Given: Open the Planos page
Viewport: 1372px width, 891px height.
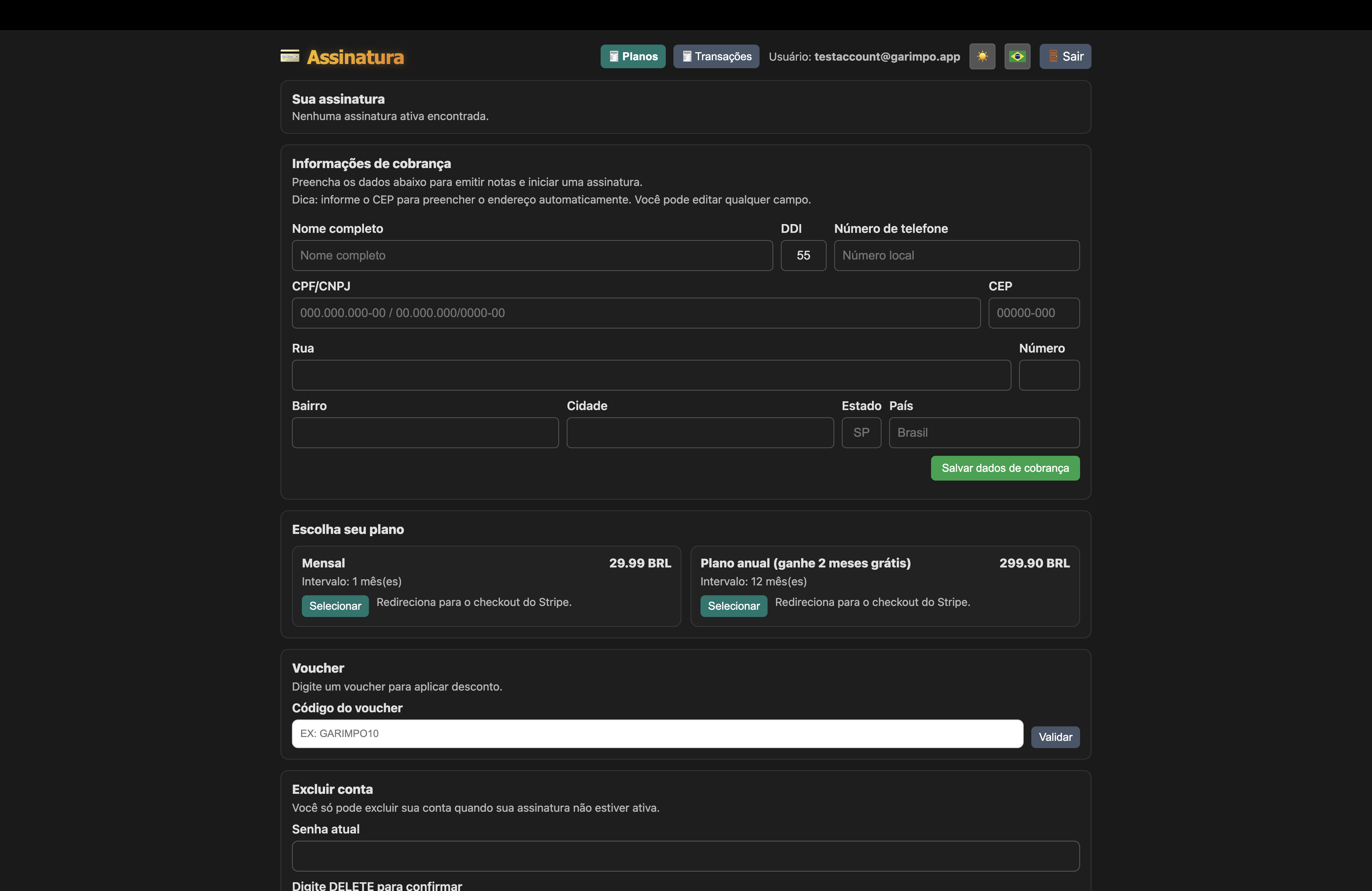Looking at the screenshot, I should point(632,56).
